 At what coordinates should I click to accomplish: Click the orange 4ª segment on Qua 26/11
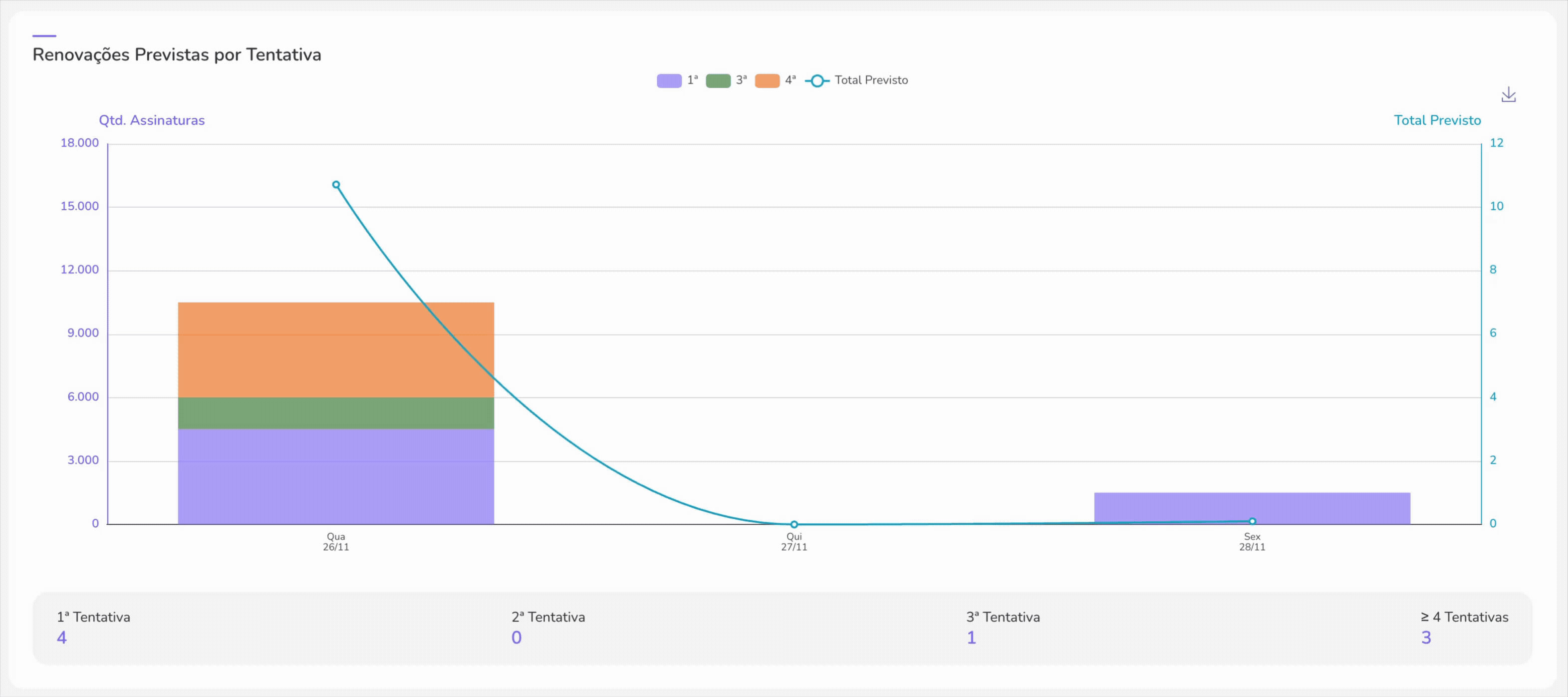(x=335, y=349)
